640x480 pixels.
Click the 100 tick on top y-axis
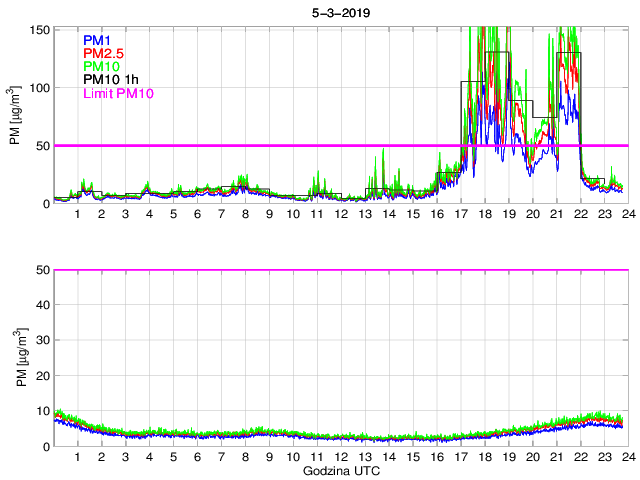[x=38, y=88]
